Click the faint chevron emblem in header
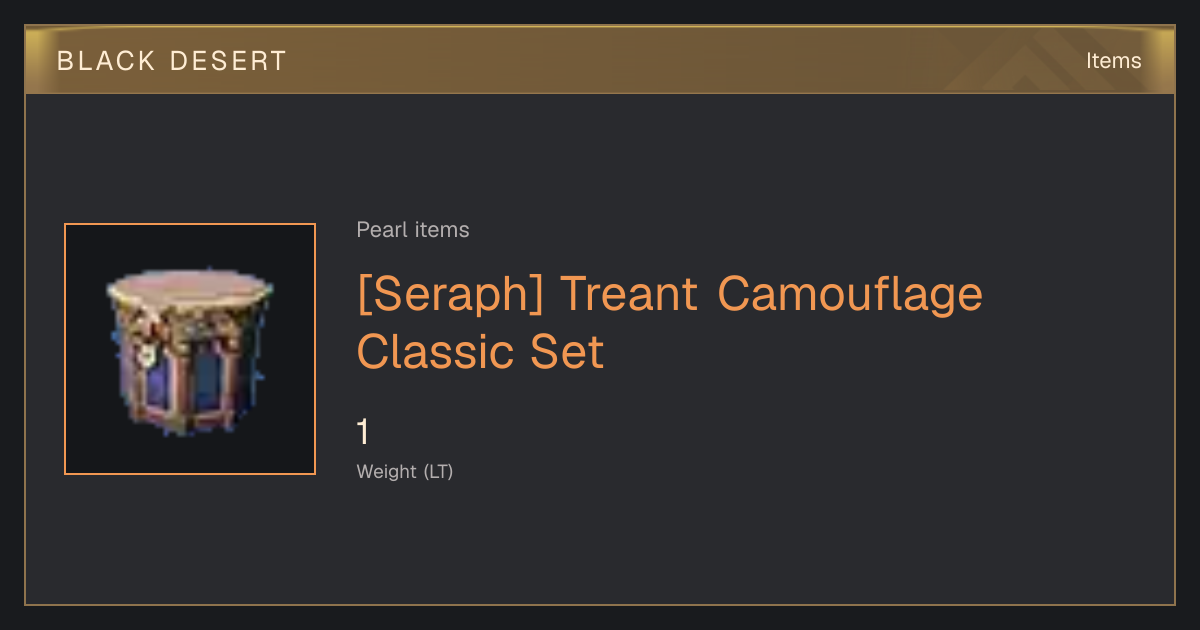 1040,63
